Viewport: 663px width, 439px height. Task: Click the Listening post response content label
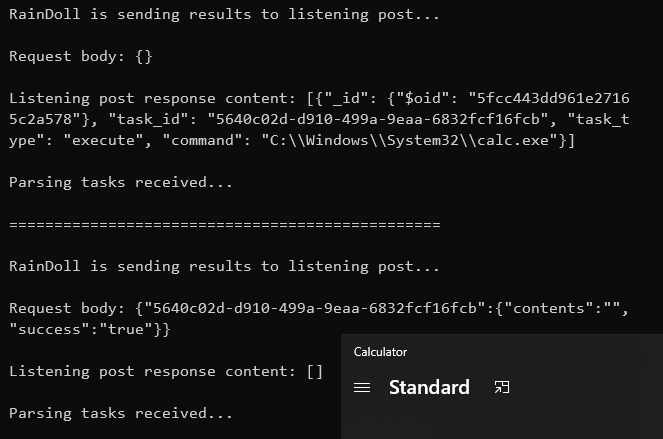152,99
